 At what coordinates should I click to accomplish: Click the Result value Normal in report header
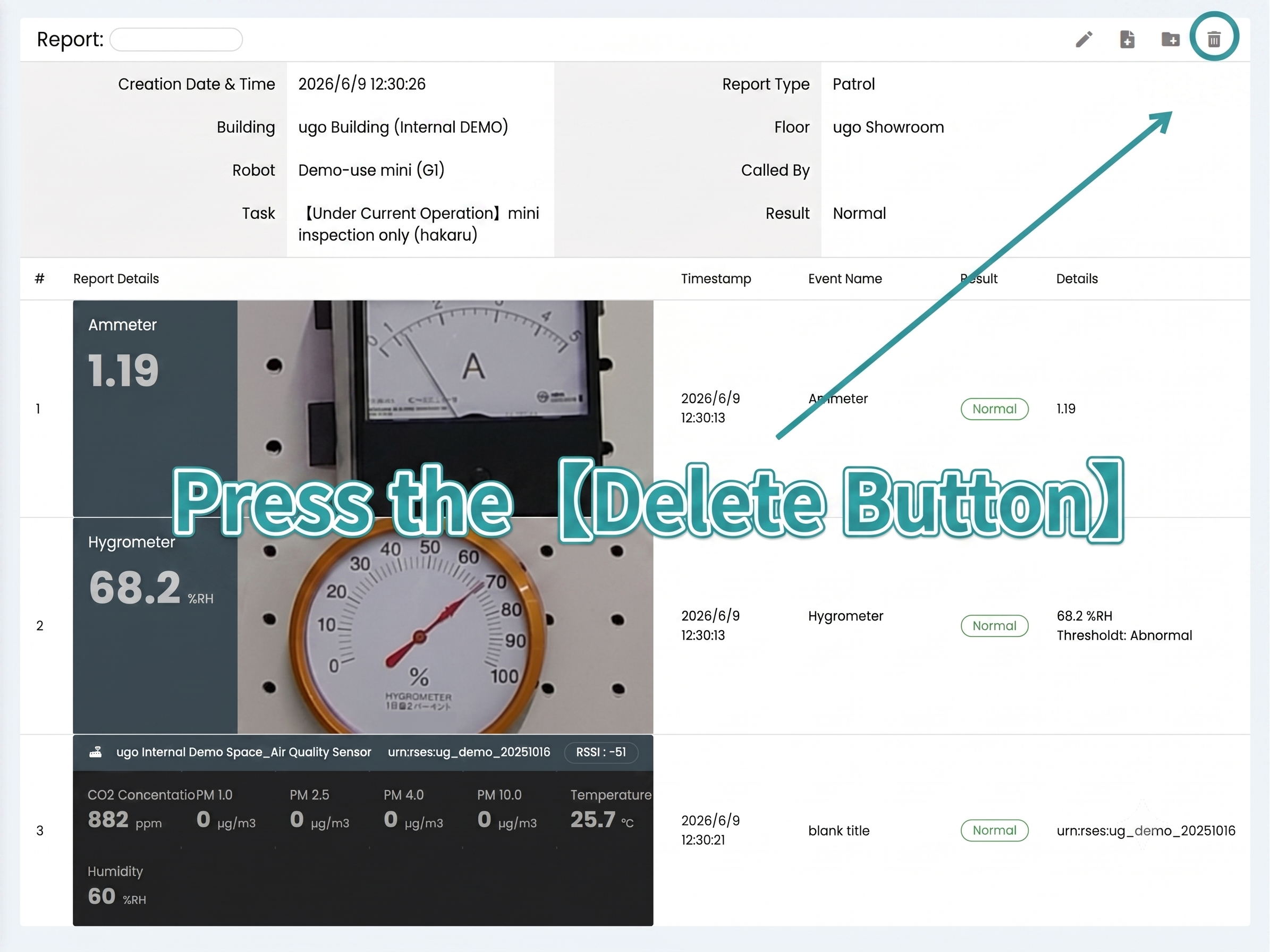pos(859,214)
